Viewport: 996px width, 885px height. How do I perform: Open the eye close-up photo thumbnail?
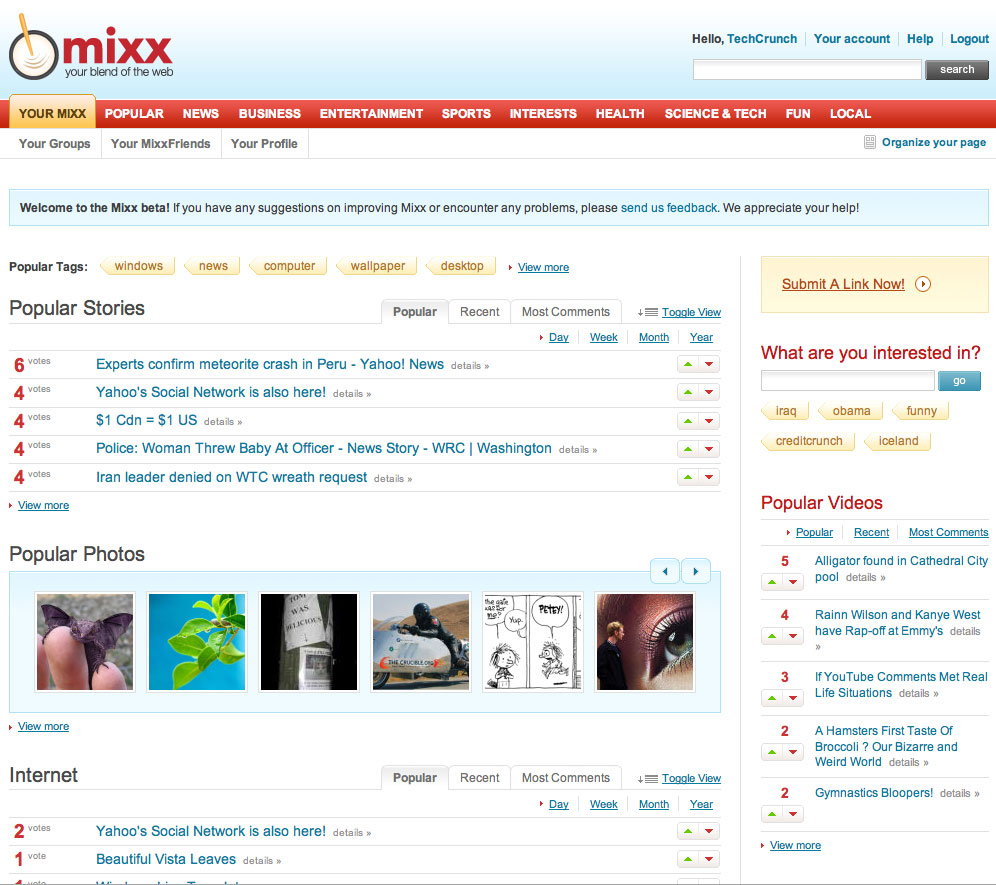point(645,642)
